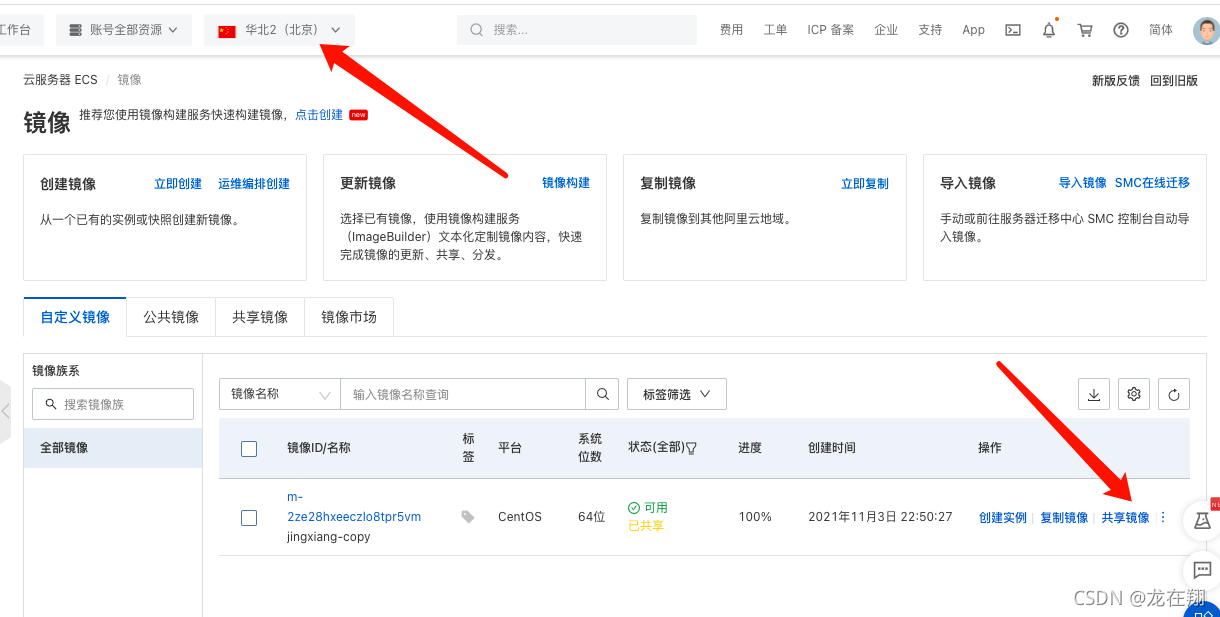Viewport: 1220px width, 617px height.
Task: Click 立即复制 link
Action: point(865,184)
